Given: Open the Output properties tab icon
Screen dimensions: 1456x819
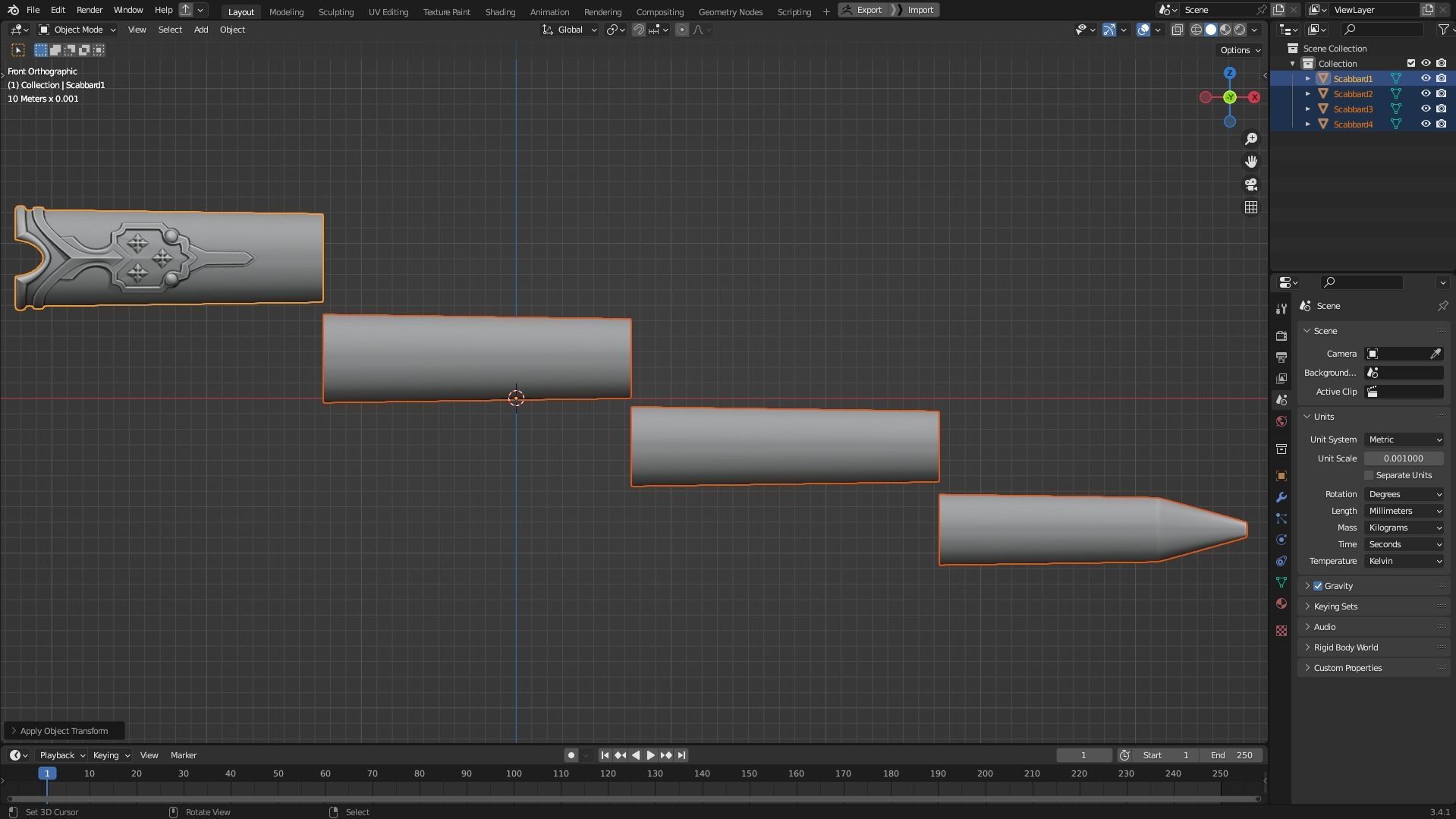Looking at the screenshot, I should coord(1281,358).
